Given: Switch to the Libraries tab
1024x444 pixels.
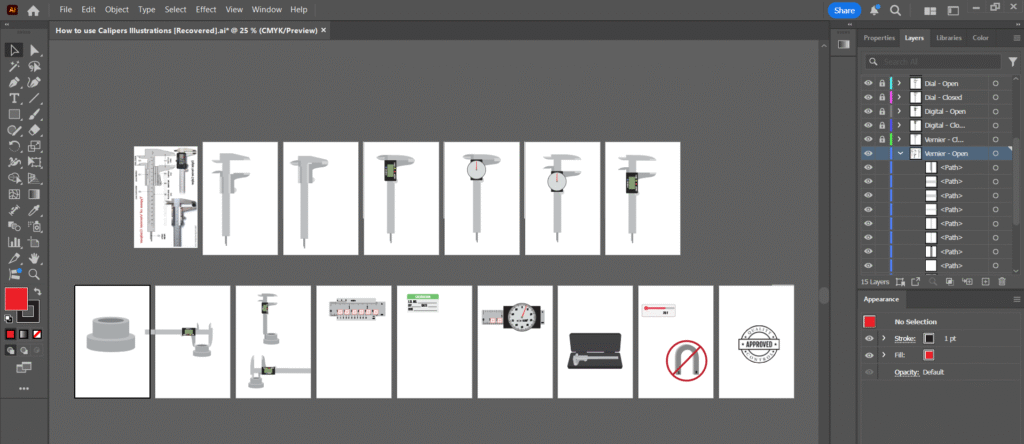Looking at the screenshot, I should (949, 38).
